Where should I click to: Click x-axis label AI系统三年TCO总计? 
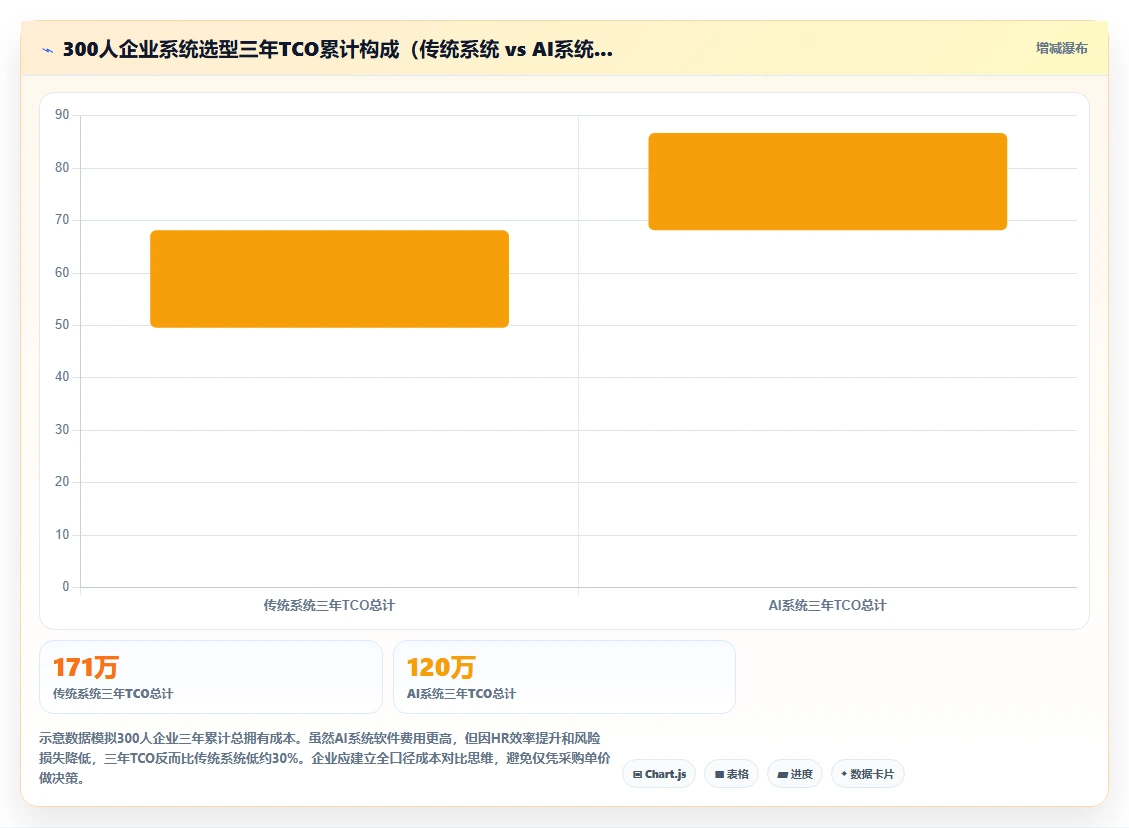827,606
